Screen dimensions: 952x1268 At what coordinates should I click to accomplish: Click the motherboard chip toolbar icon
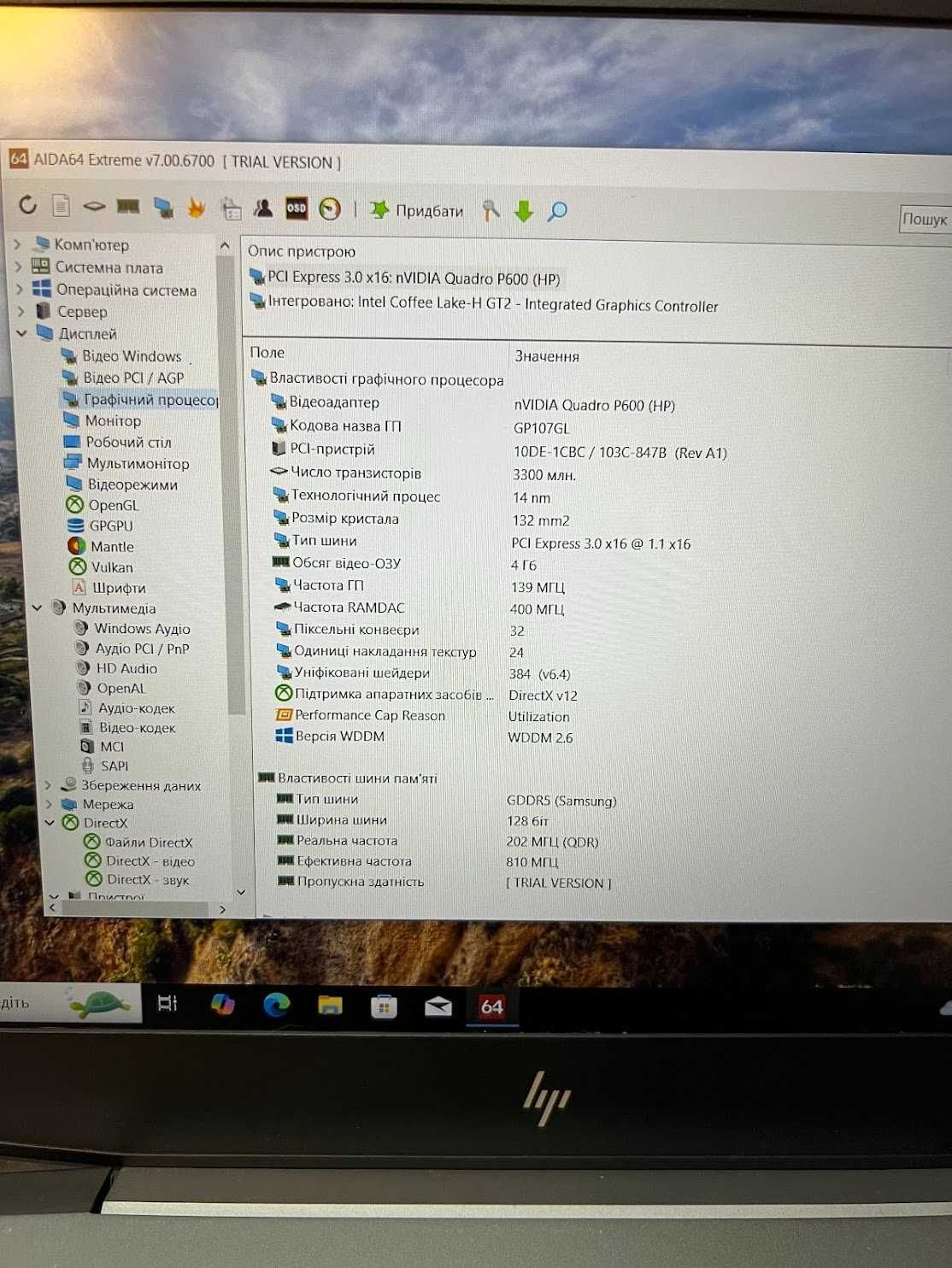[x=94, y=206]
